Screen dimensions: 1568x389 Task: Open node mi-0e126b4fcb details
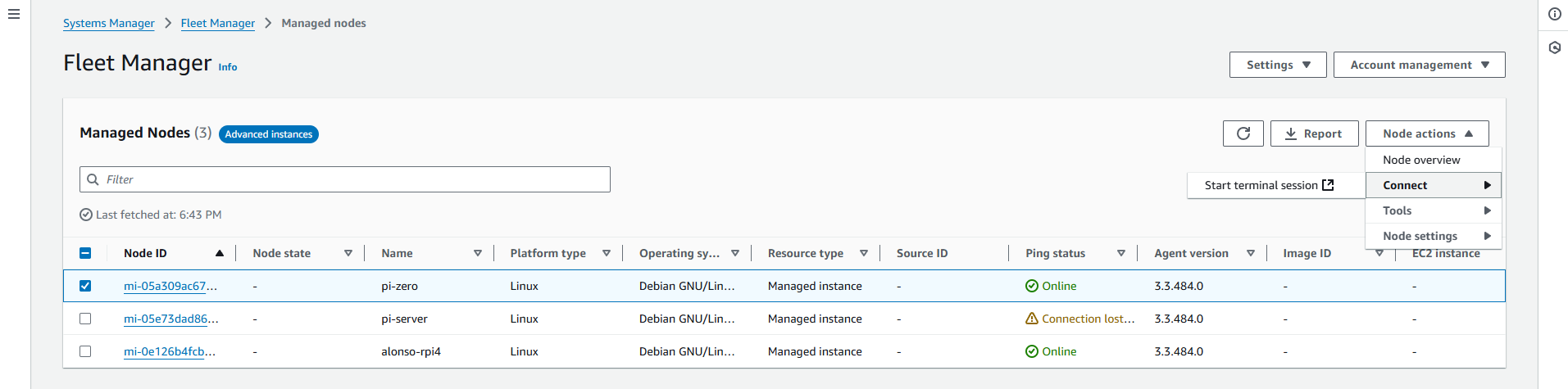point(170,351)
